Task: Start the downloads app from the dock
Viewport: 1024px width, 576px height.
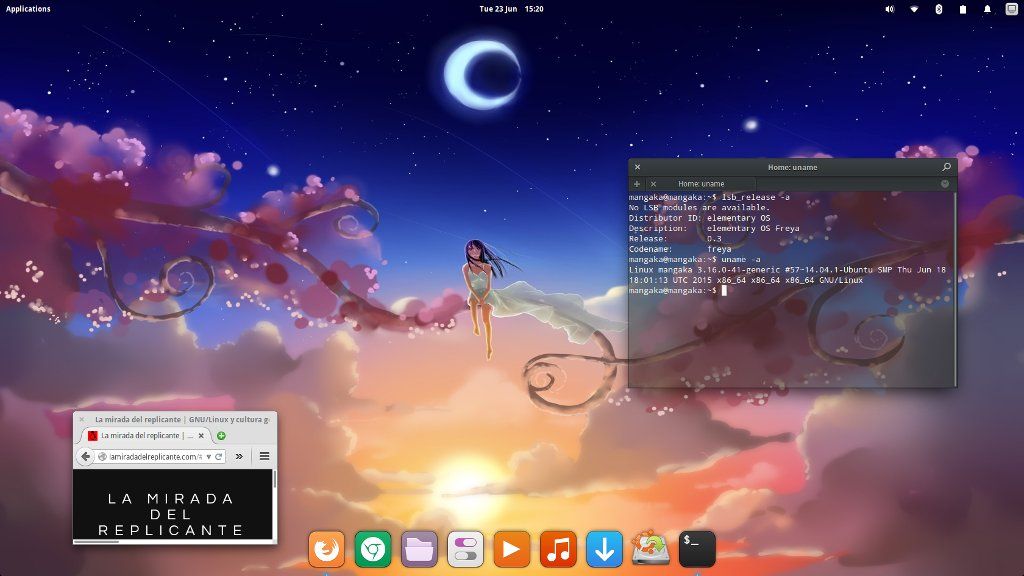Action: 603,548
